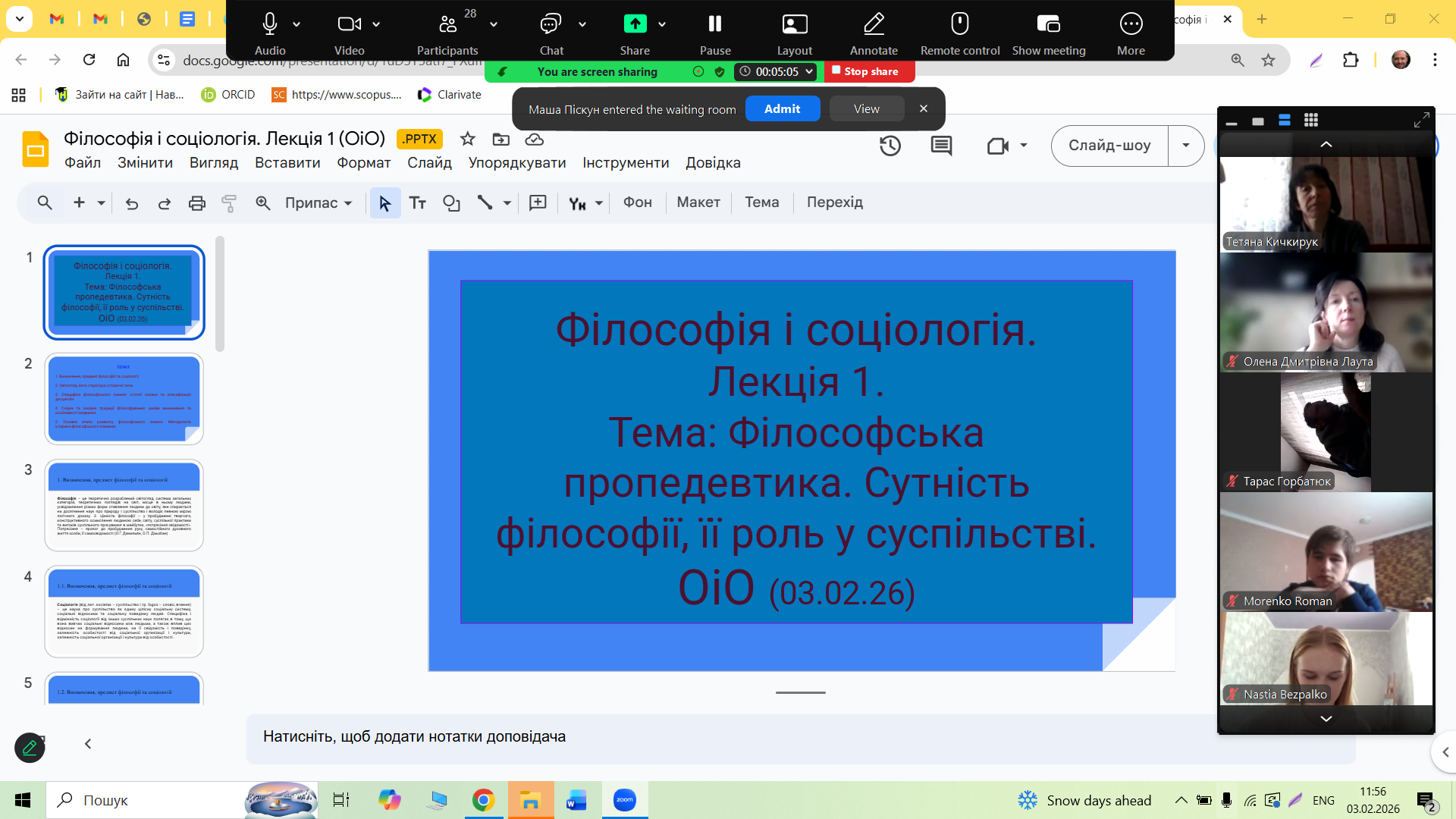
Task: Click the print icon in toolbar
Action: (x=197, y=203)
